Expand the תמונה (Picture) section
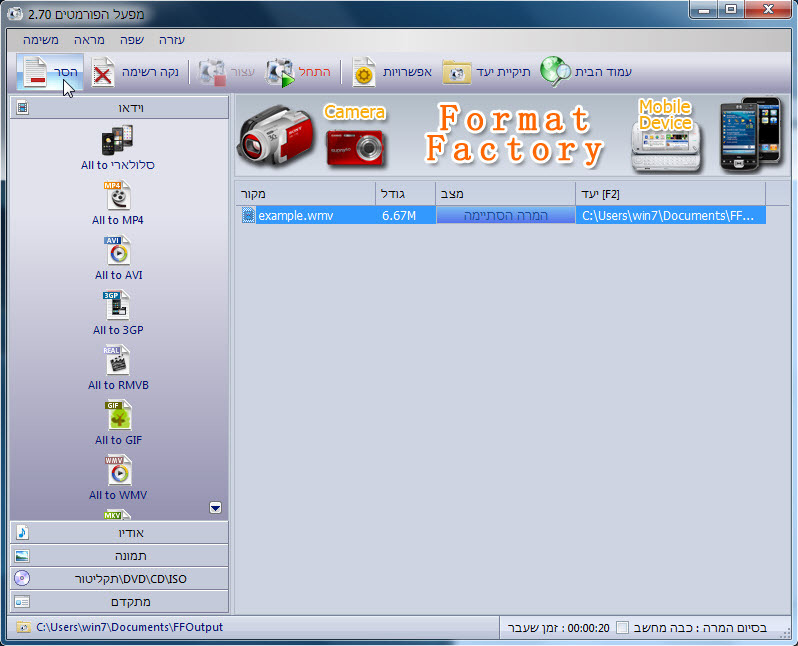 click(x=119, y=555)
